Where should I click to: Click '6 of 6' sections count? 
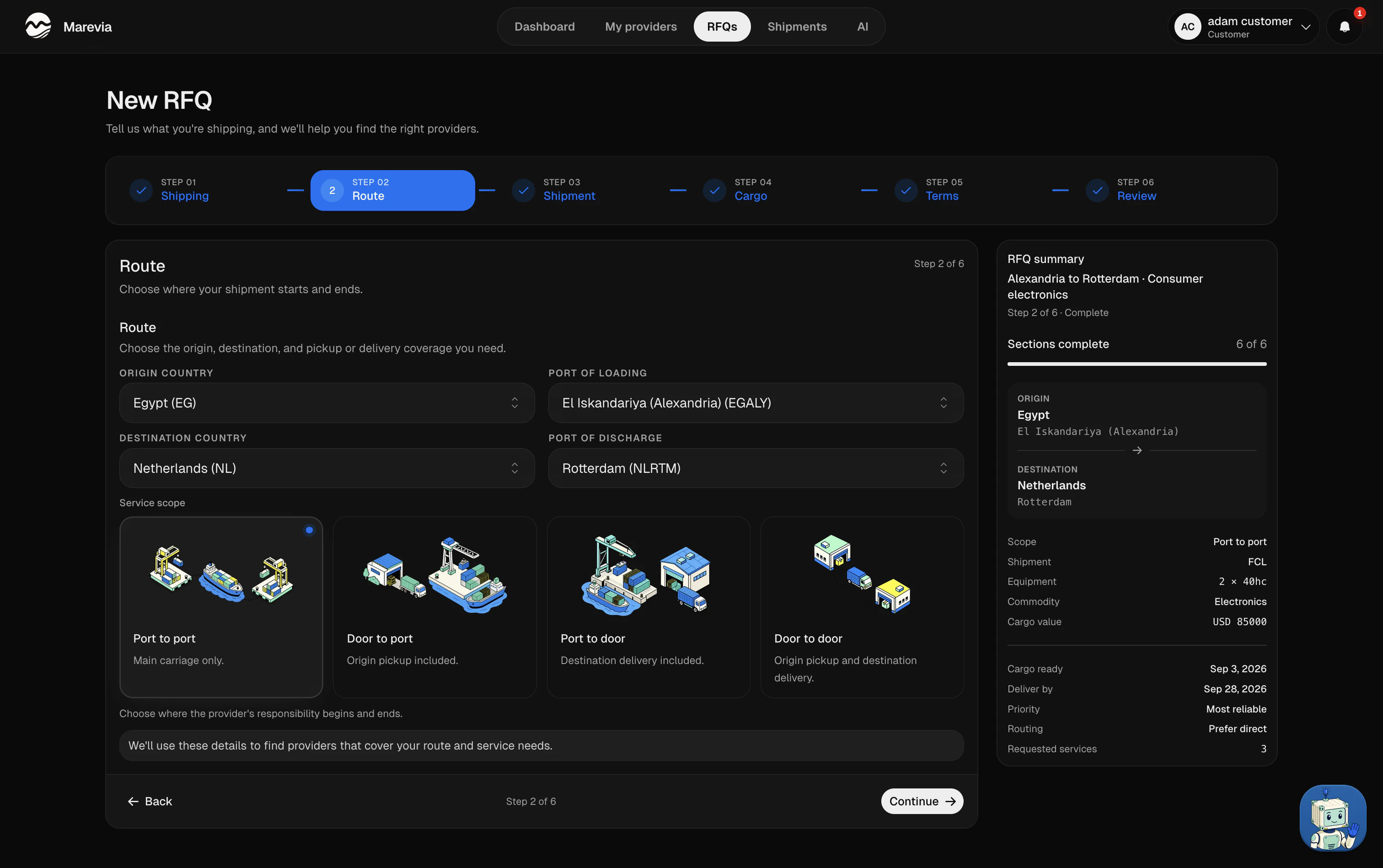1251,344
